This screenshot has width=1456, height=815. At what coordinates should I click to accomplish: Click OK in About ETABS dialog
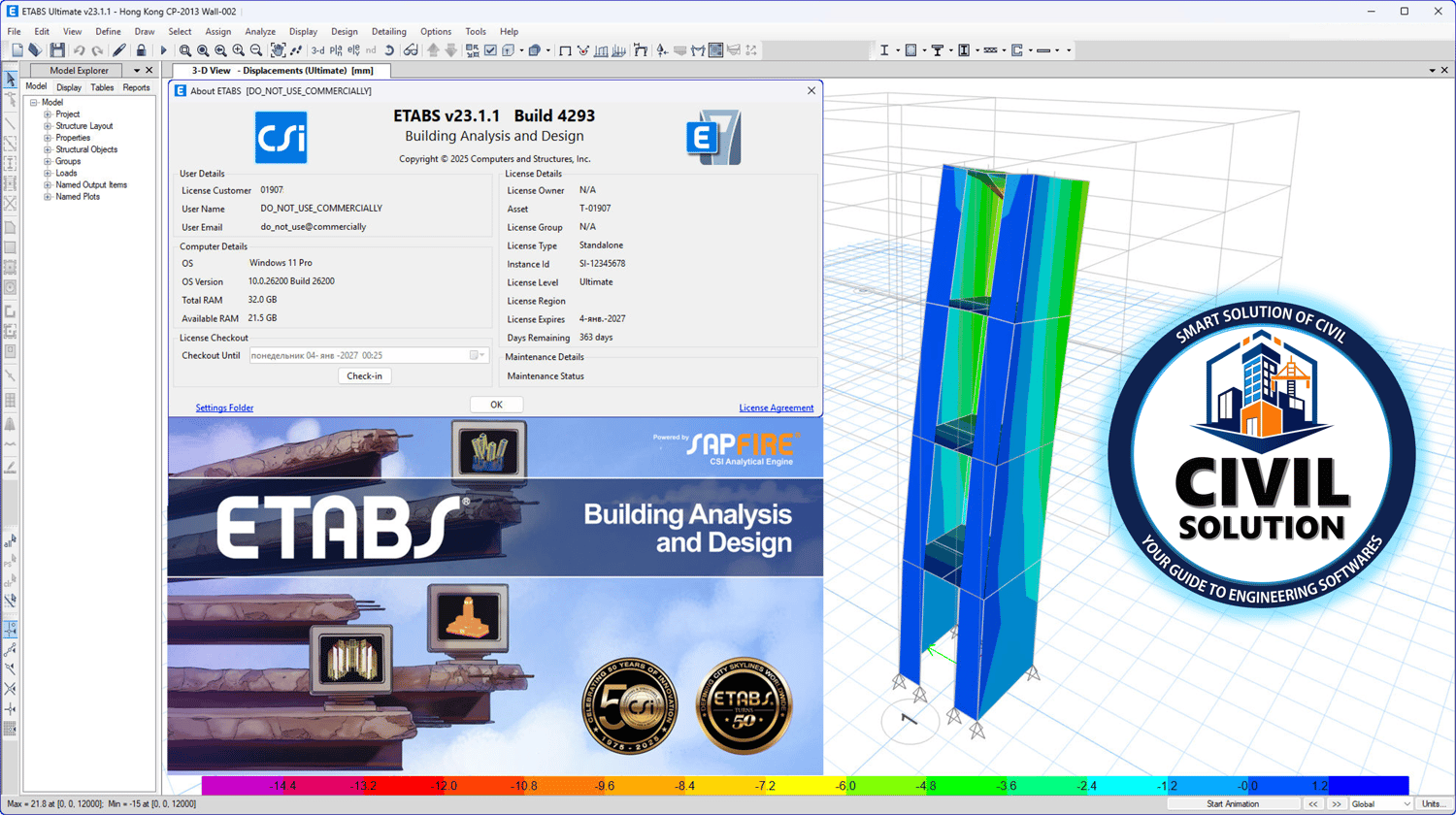pos(496,405)
